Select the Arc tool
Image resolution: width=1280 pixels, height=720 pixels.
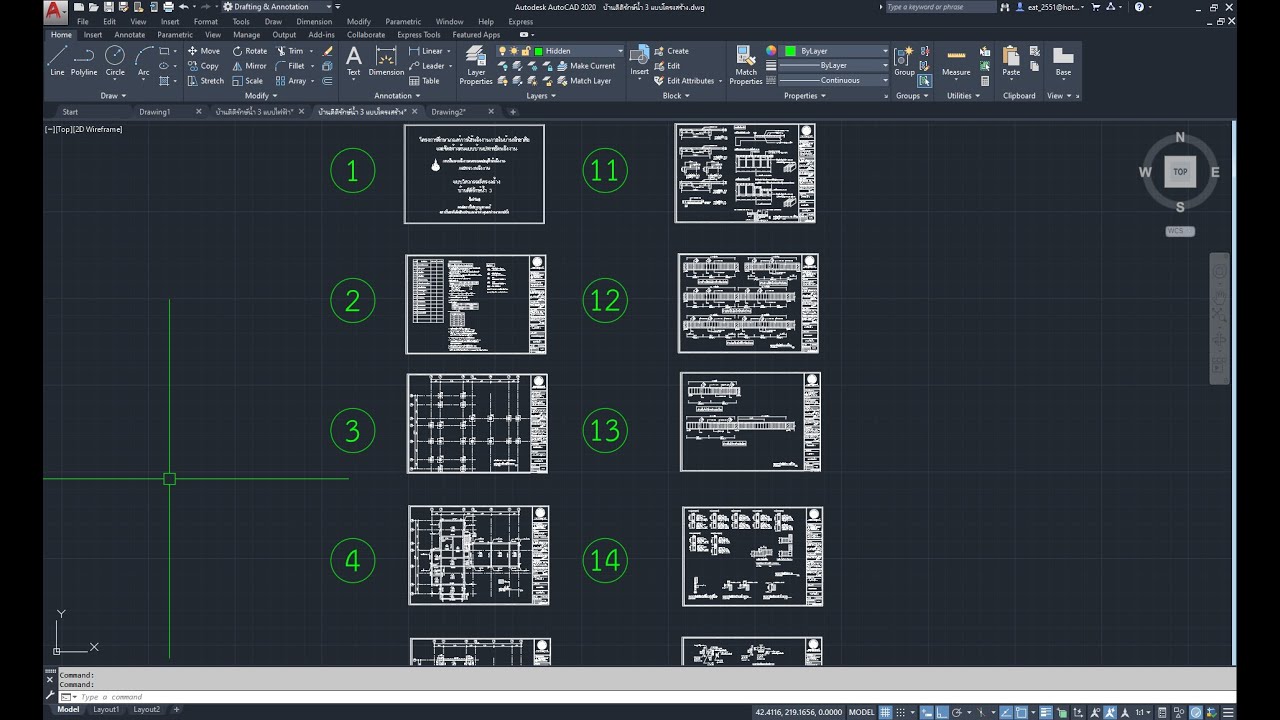pos(143,60)
